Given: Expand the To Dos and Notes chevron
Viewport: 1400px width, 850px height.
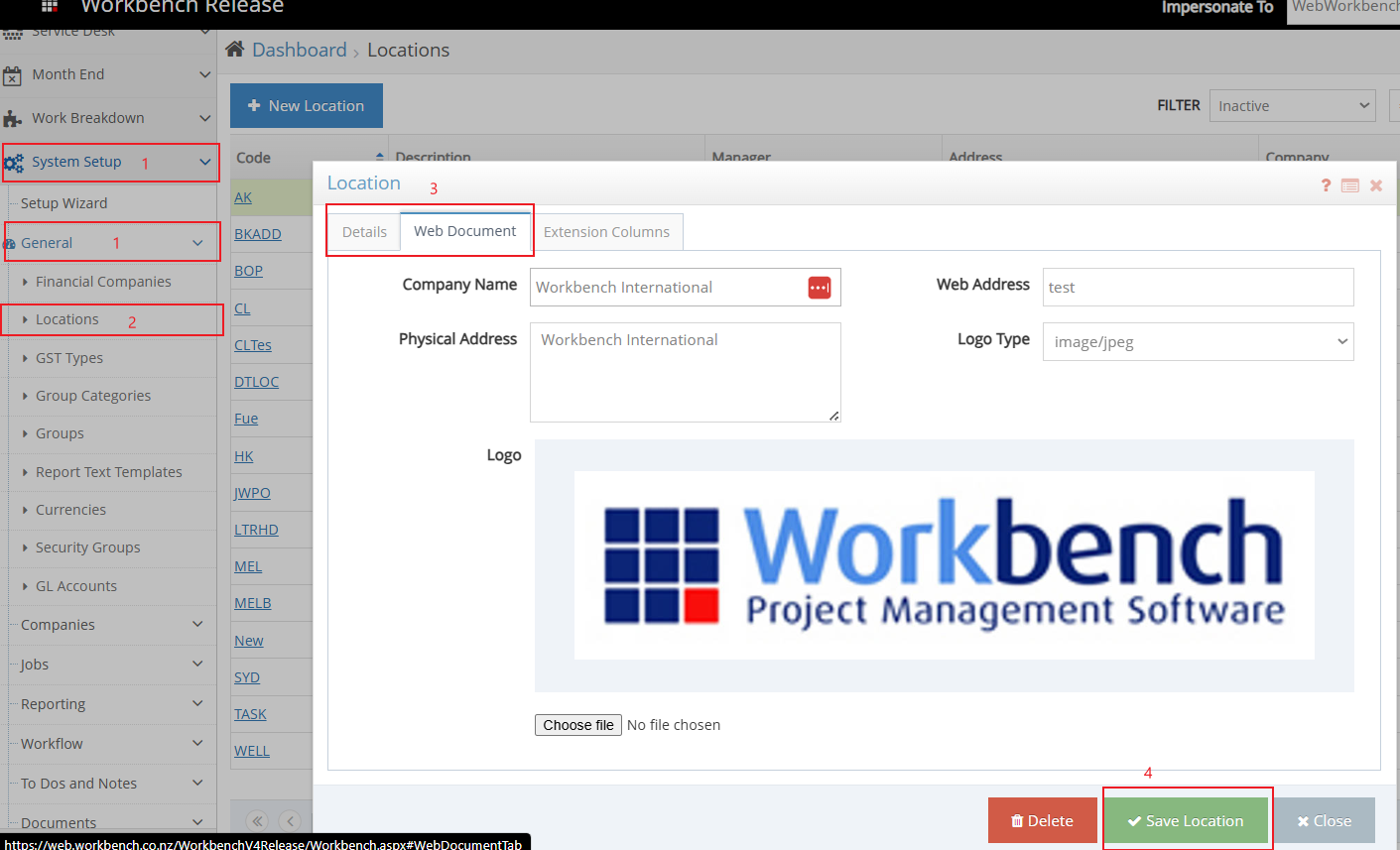Looking at the screenshot, I should coord(197,783).
